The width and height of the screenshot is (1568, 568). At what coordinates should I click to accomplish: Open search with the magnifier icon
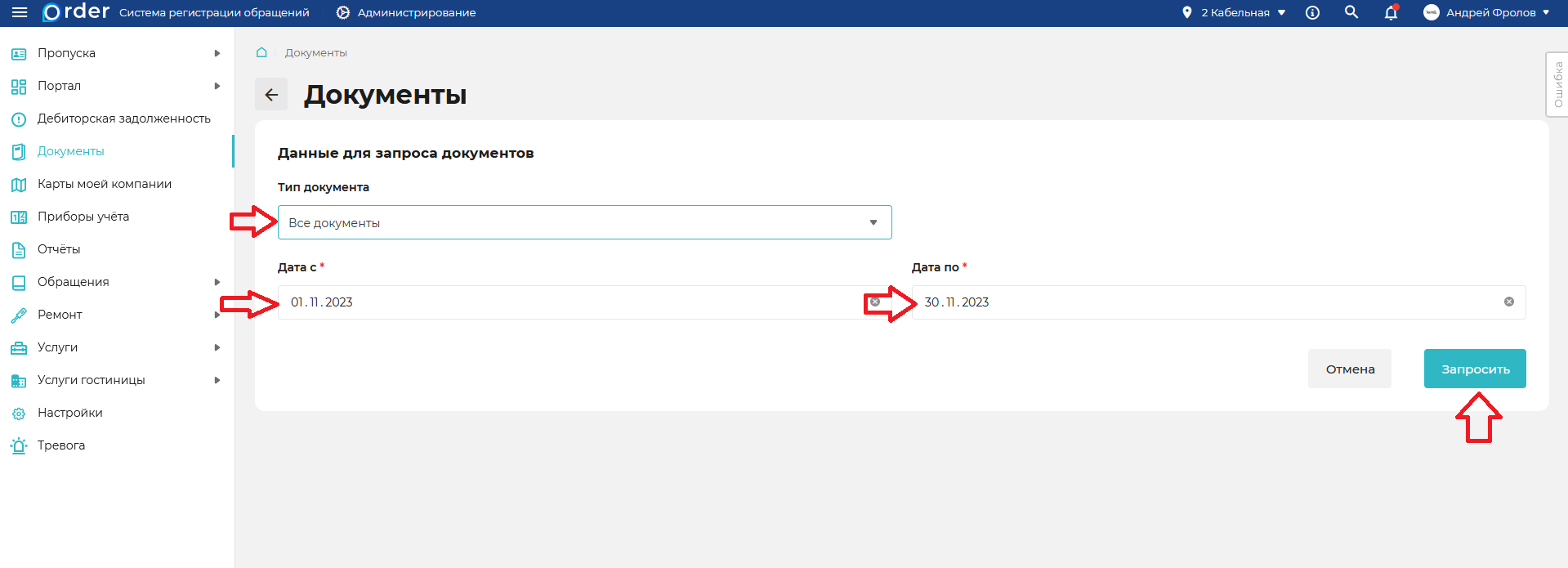click(x=1351, y=12)
